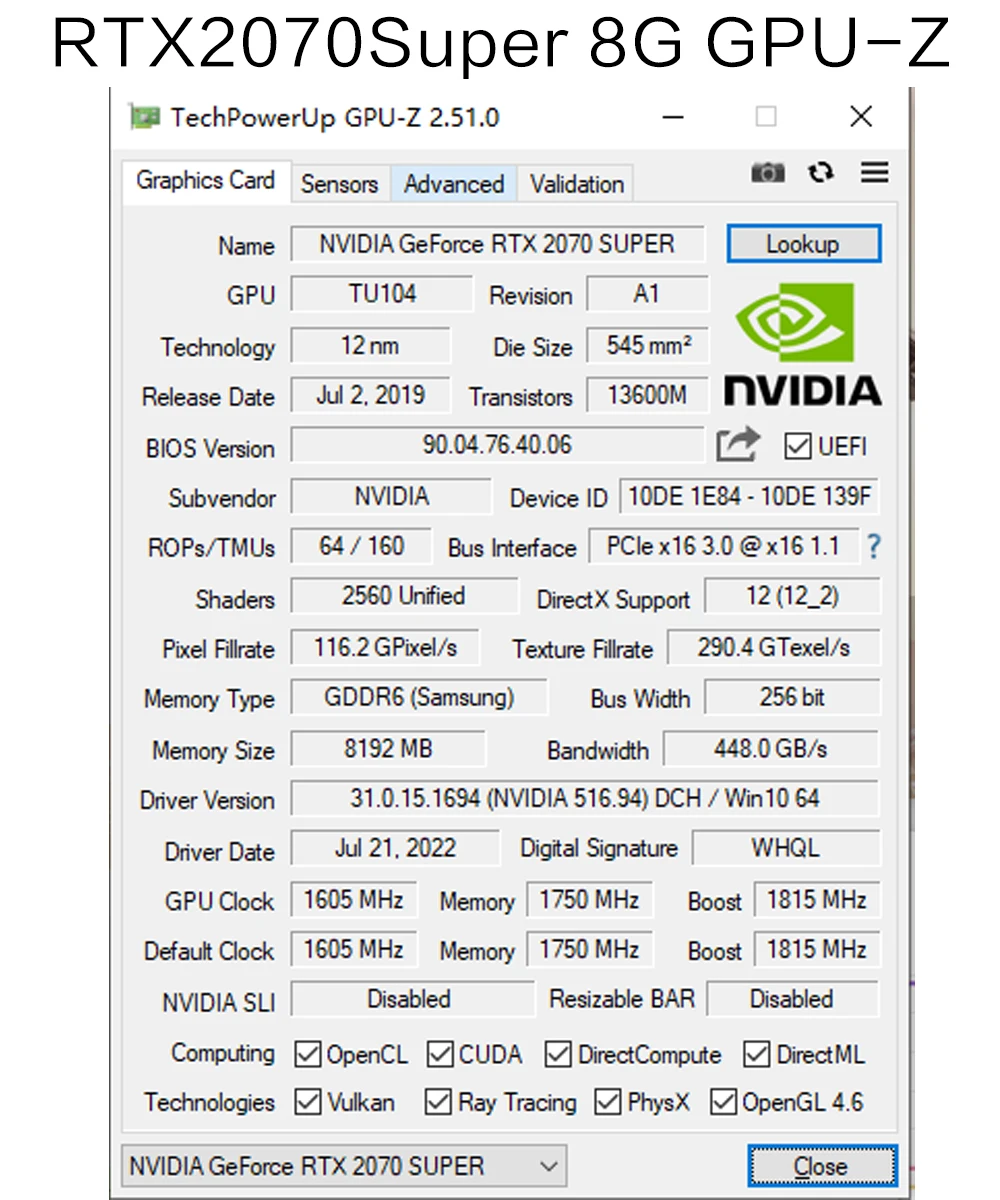This screenshot has width=1000, height=1200.
Task: Click the ROPs/TMUs value 64 / 160
Action: [361, 546]
